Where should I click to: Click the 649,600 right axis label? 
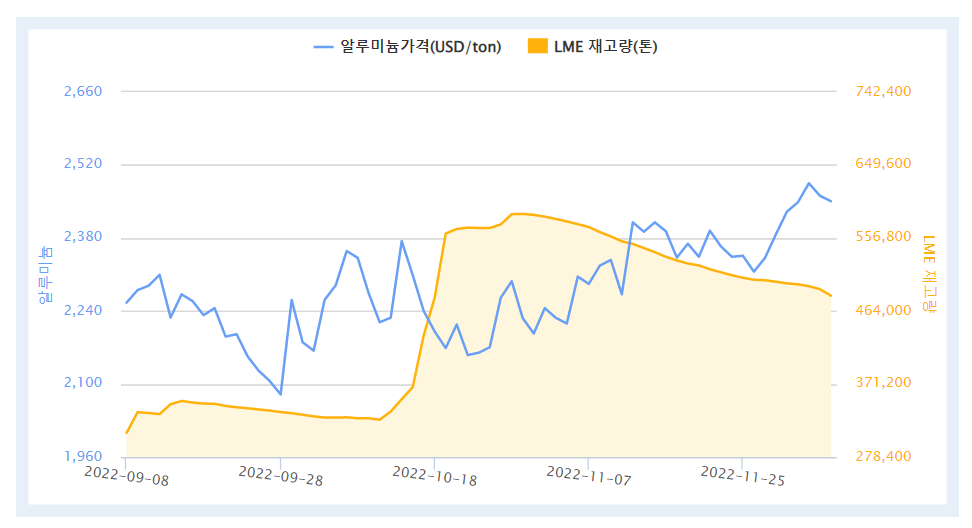tap(883, 164)
